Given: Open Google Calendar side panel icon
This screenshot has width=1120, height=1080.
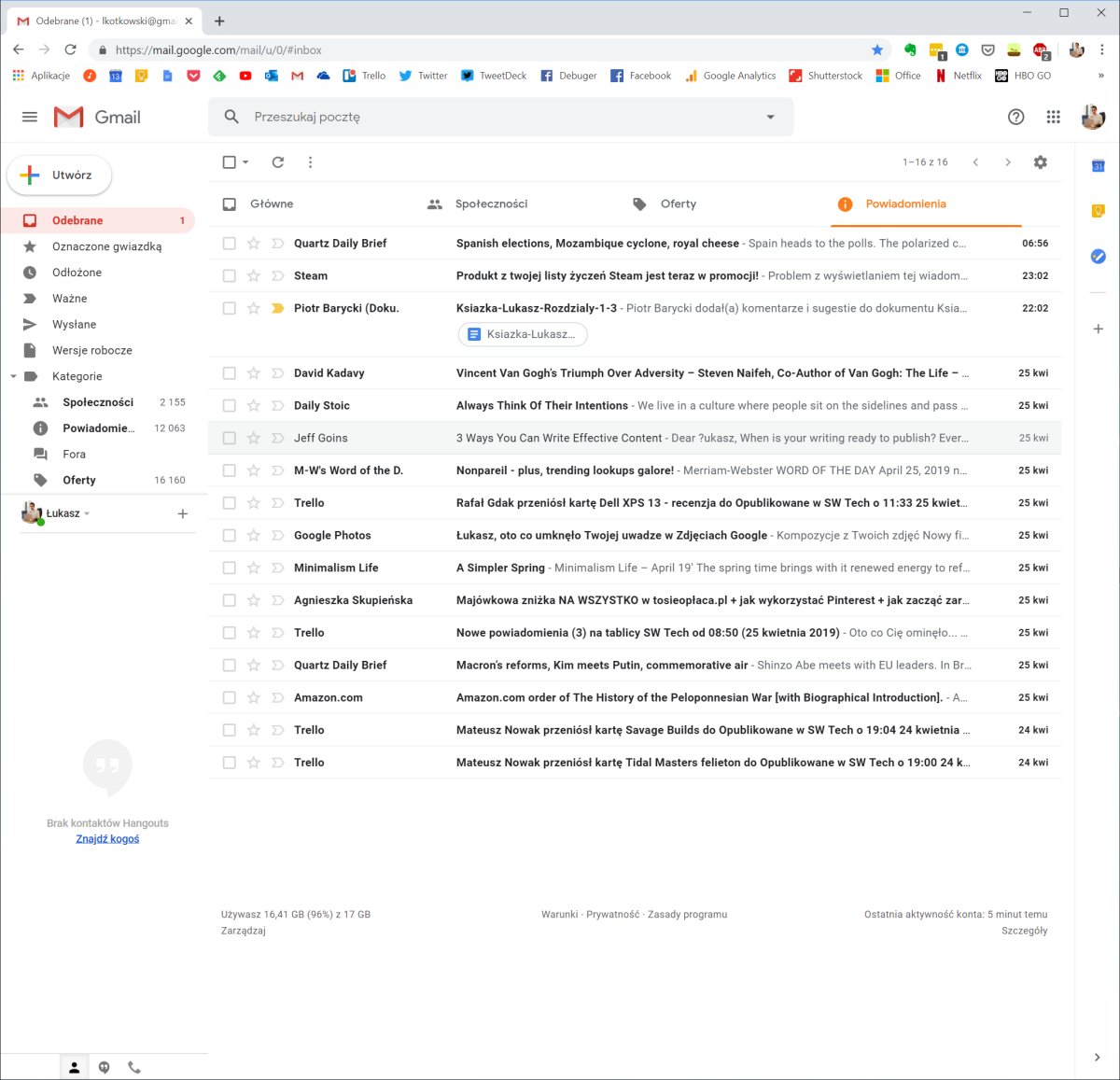Looking at the screenshot, I should 1099,166.
